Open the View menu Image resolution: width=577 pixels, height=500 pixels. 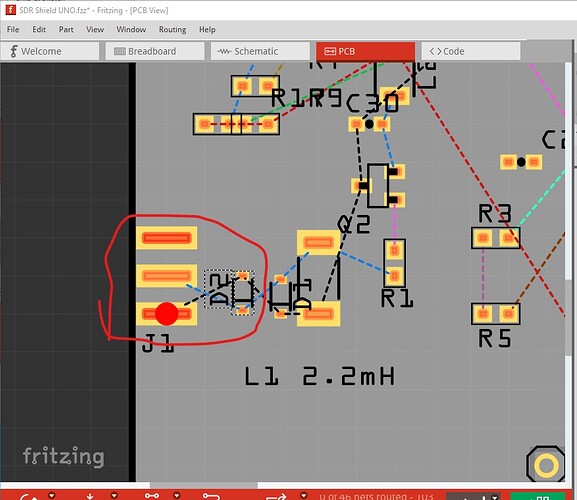click(x=95, y=29)
